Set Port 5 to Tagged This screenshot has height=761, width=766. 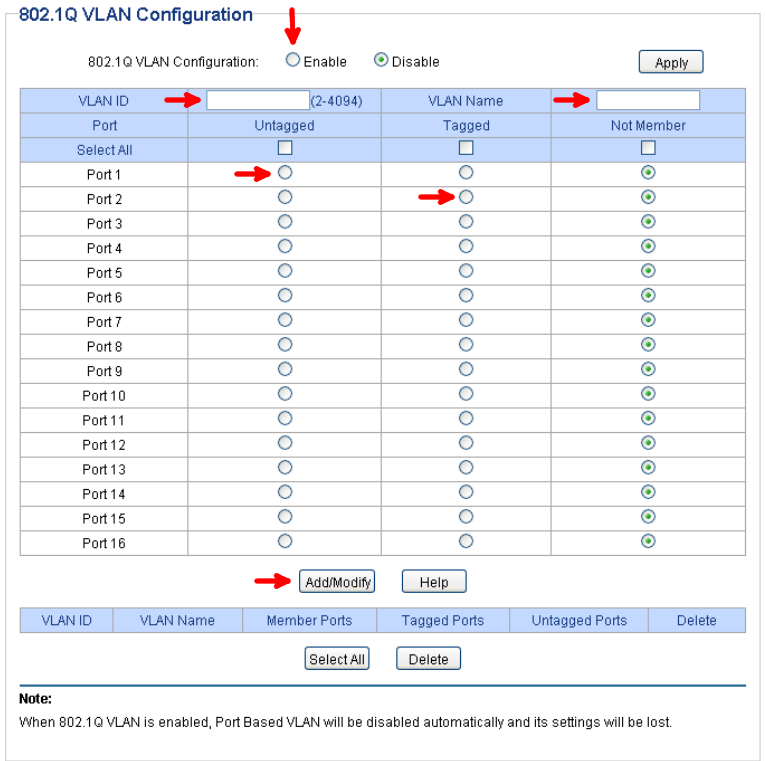[466, 271]
